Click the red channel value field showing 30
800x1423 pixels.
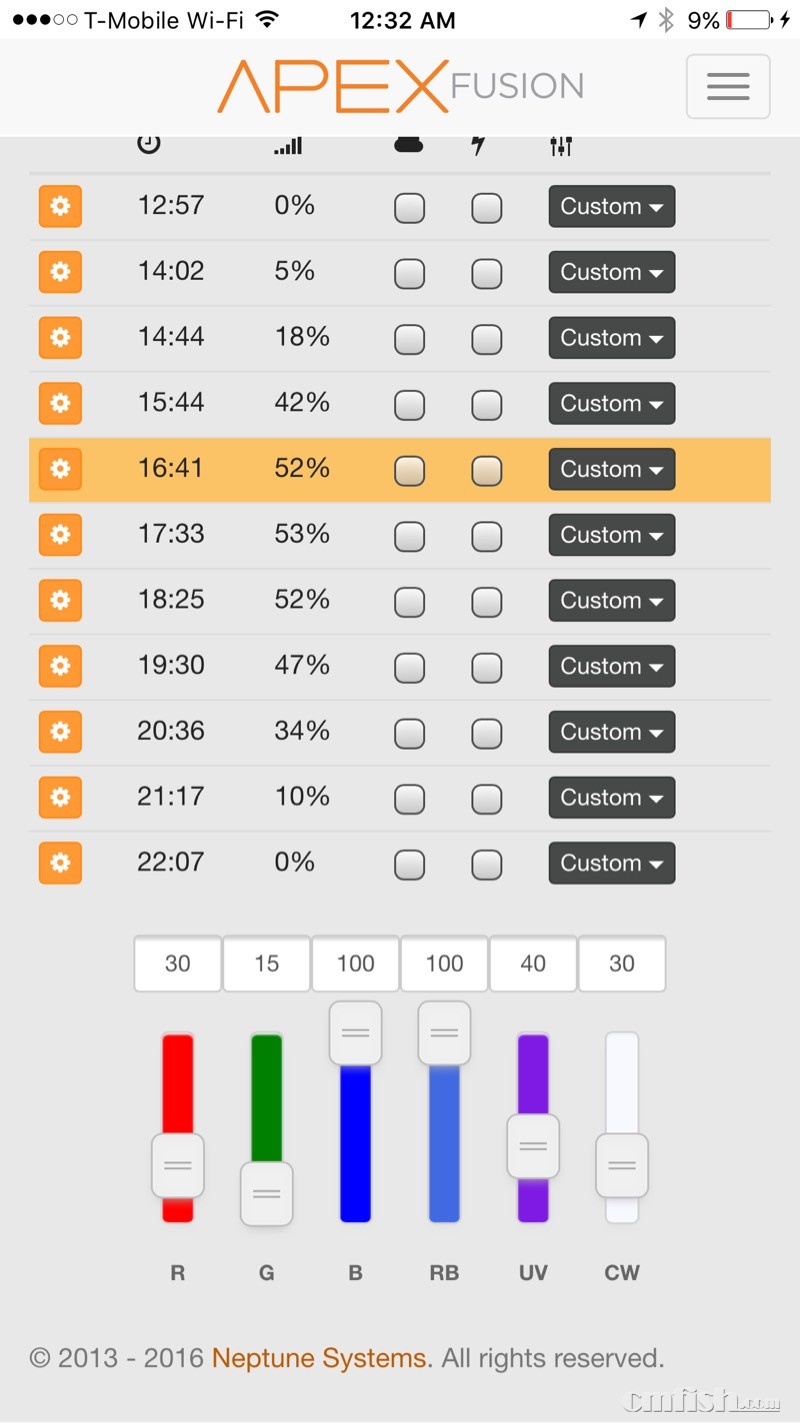[x=178, y=964]
